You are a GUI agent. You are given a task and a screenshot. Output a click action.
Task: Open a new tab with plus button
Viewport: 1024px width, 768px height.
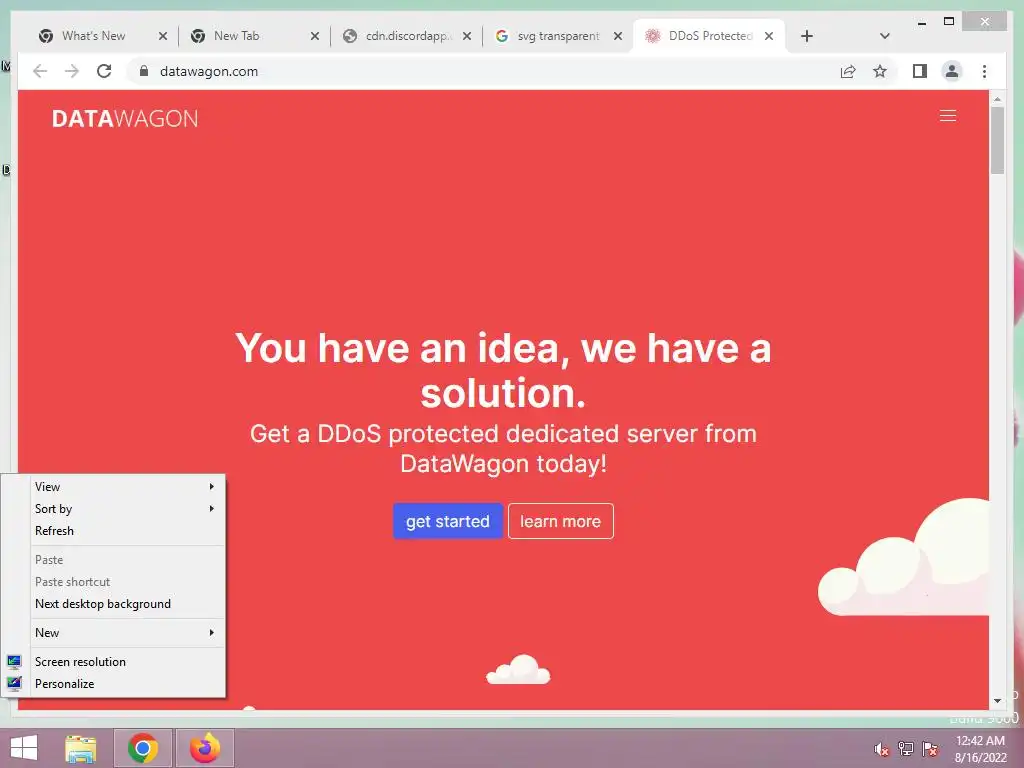(807, 36)
